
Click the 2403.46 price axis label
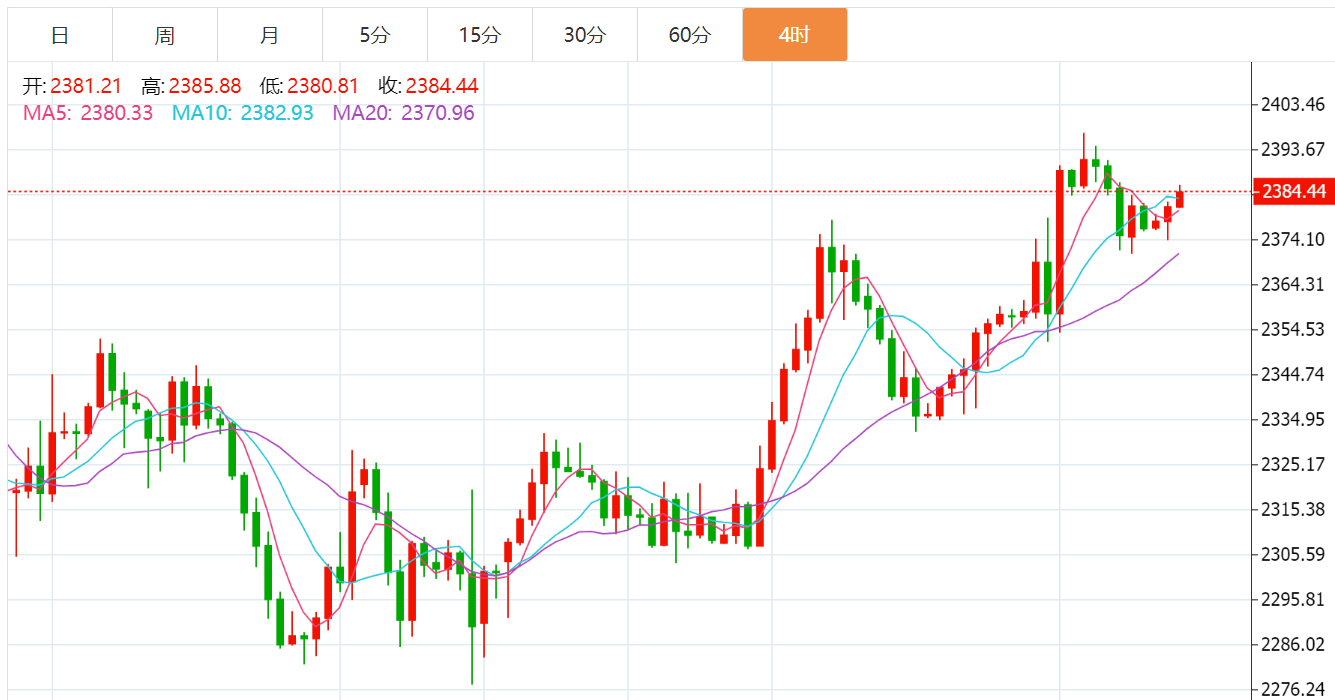coord(1293,104)
